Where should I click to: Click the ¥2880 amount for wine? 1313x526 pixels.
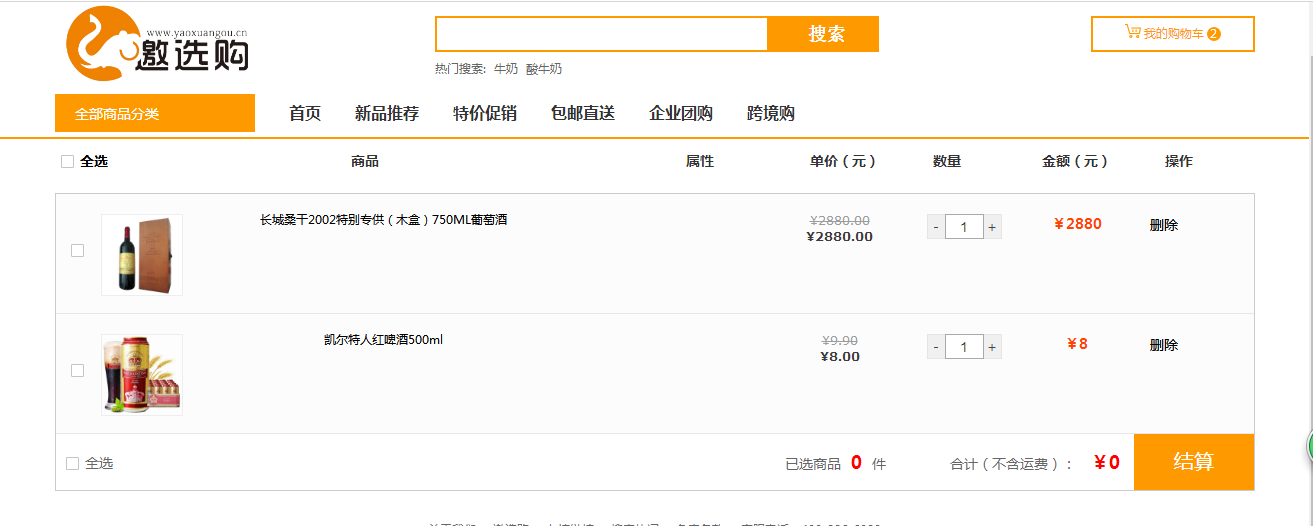click(x=1078, y=224)
